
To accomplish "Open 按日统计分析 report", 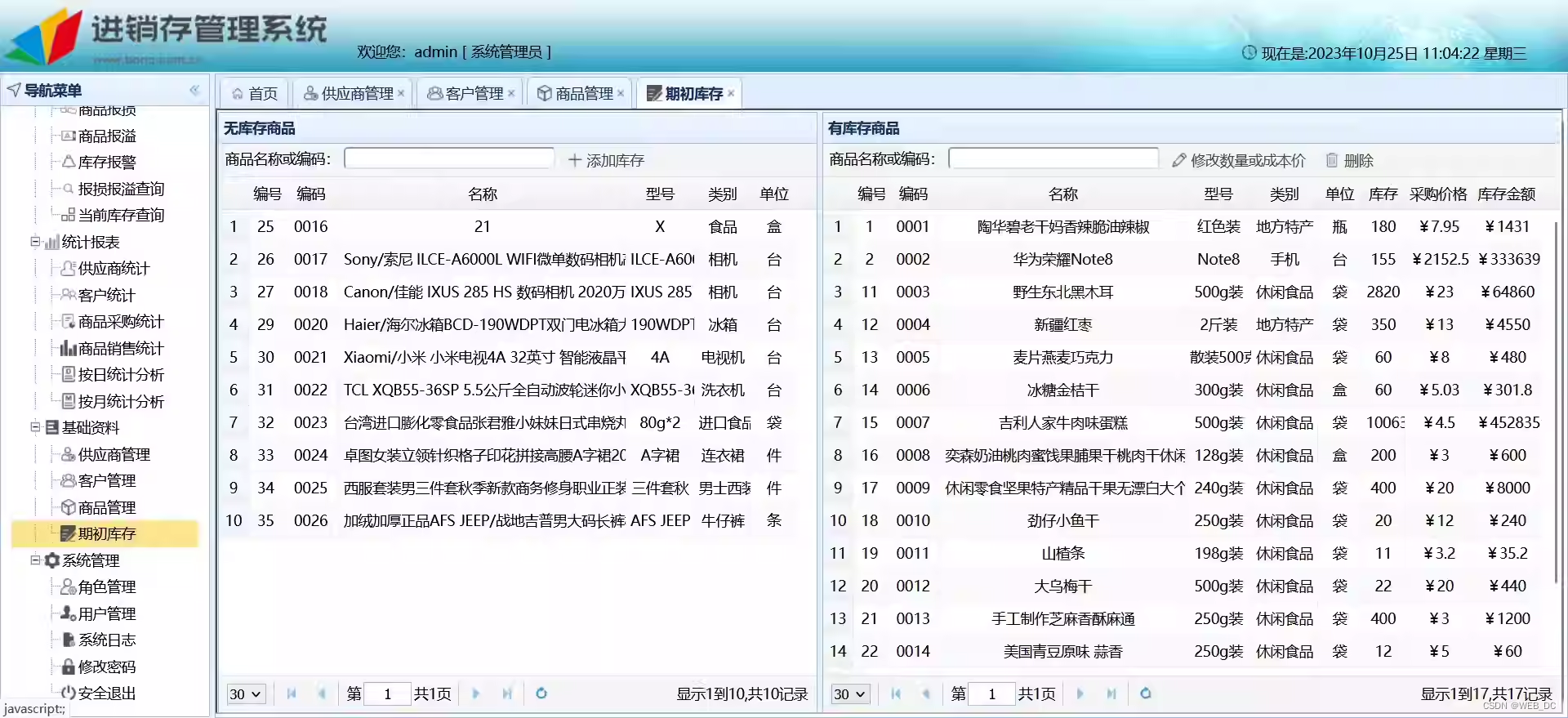I will [121, 374].
